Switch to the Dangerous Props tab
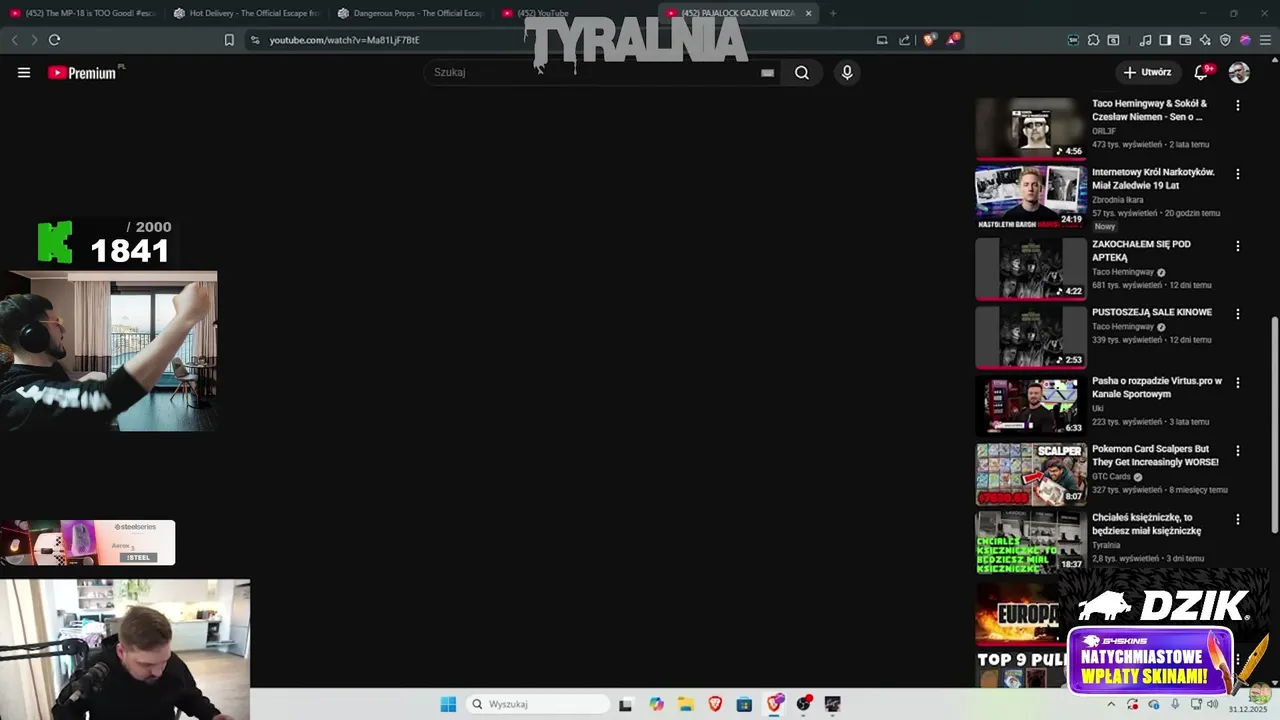 click(x=410, y=13)
